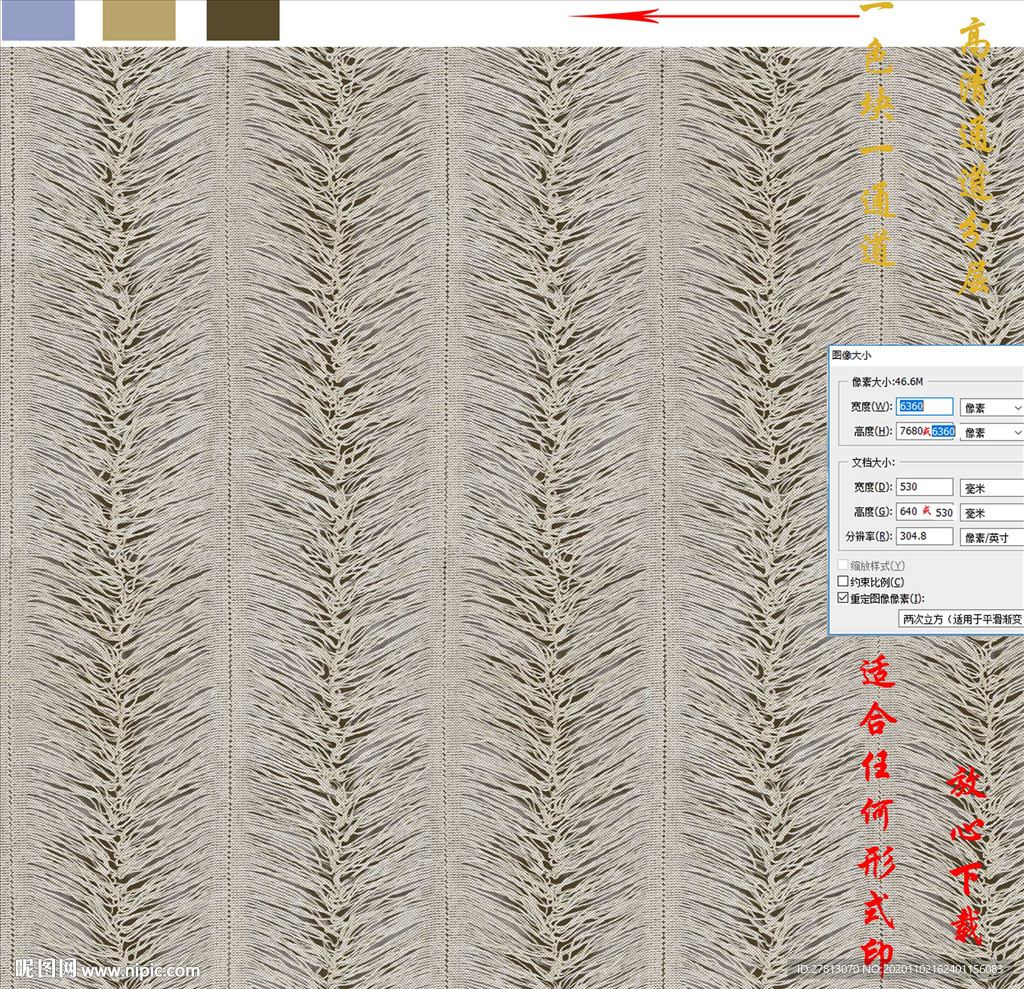Pick the periwinkle blue color swatch
Viewport: 1024px width, 989px height.
point(38,20)
